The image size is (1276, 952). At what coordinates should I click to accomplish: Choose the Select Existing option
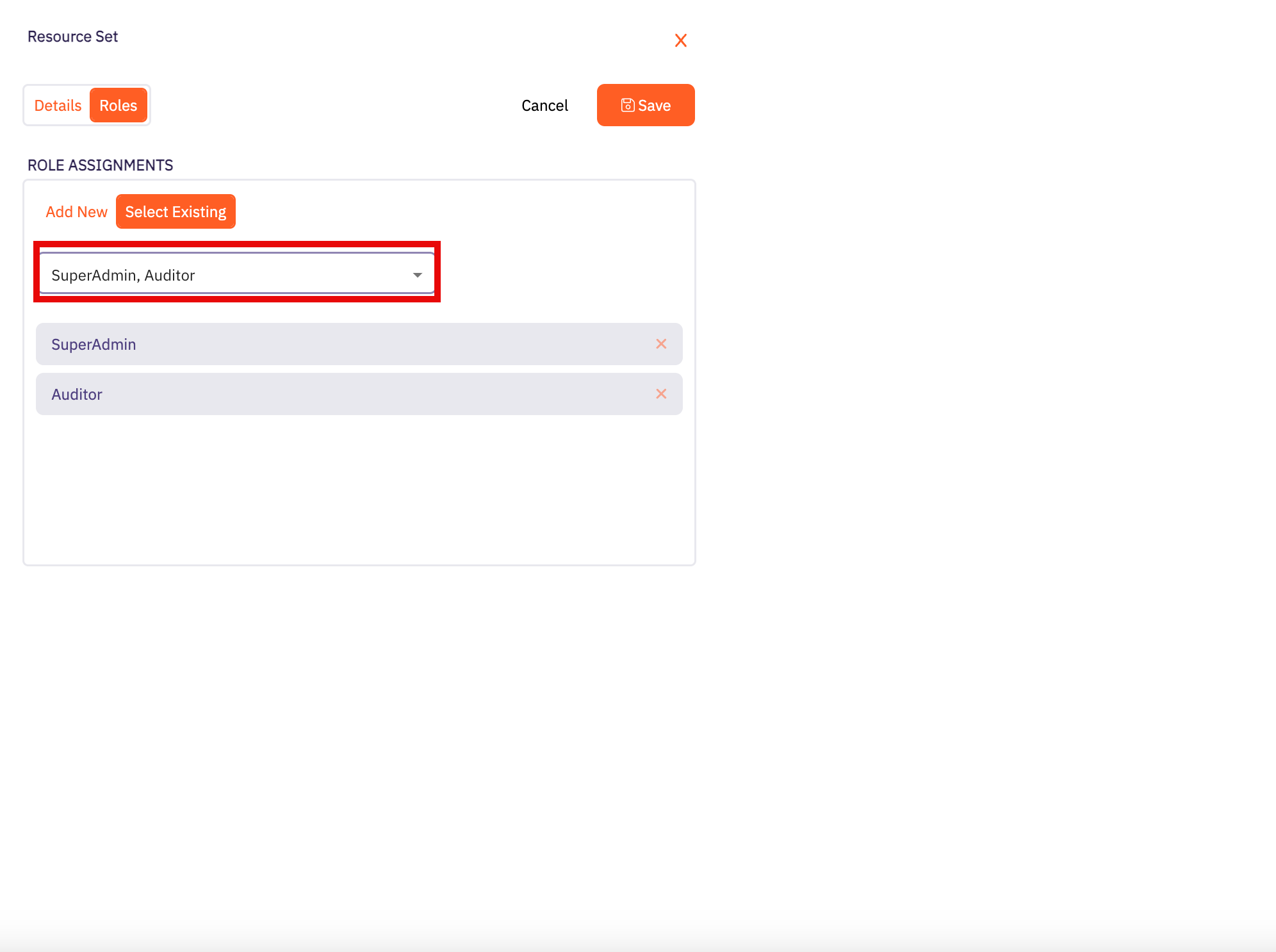click(176, 211)
